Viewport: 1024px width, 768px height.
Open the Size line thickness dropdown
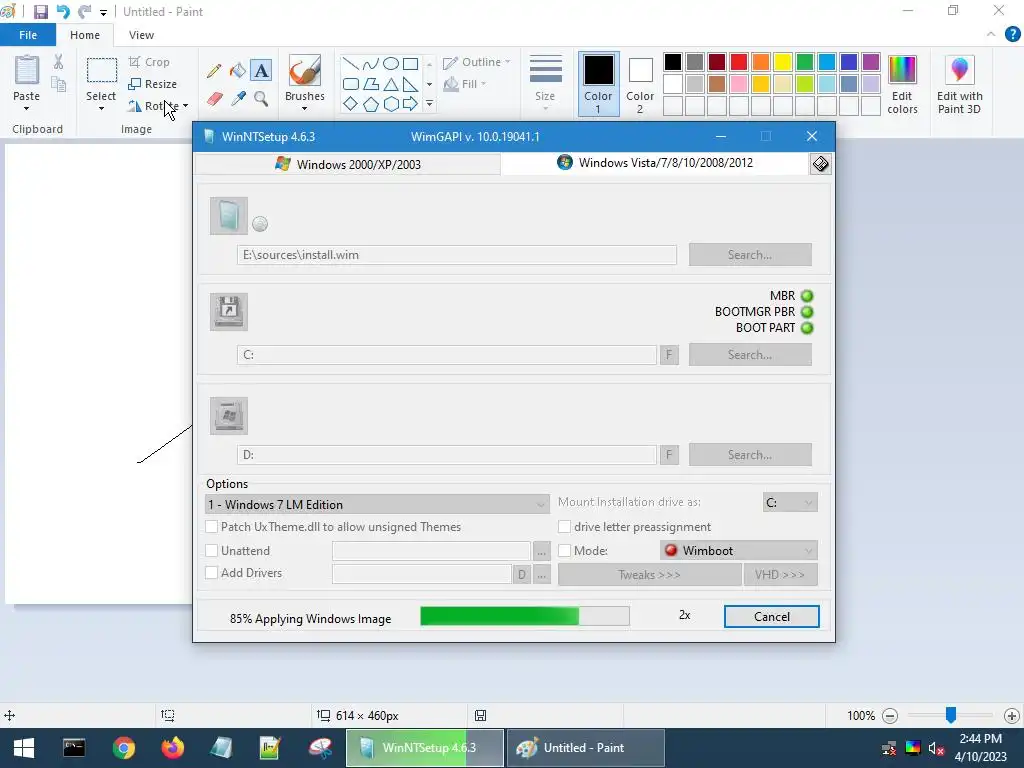[545, 83]
